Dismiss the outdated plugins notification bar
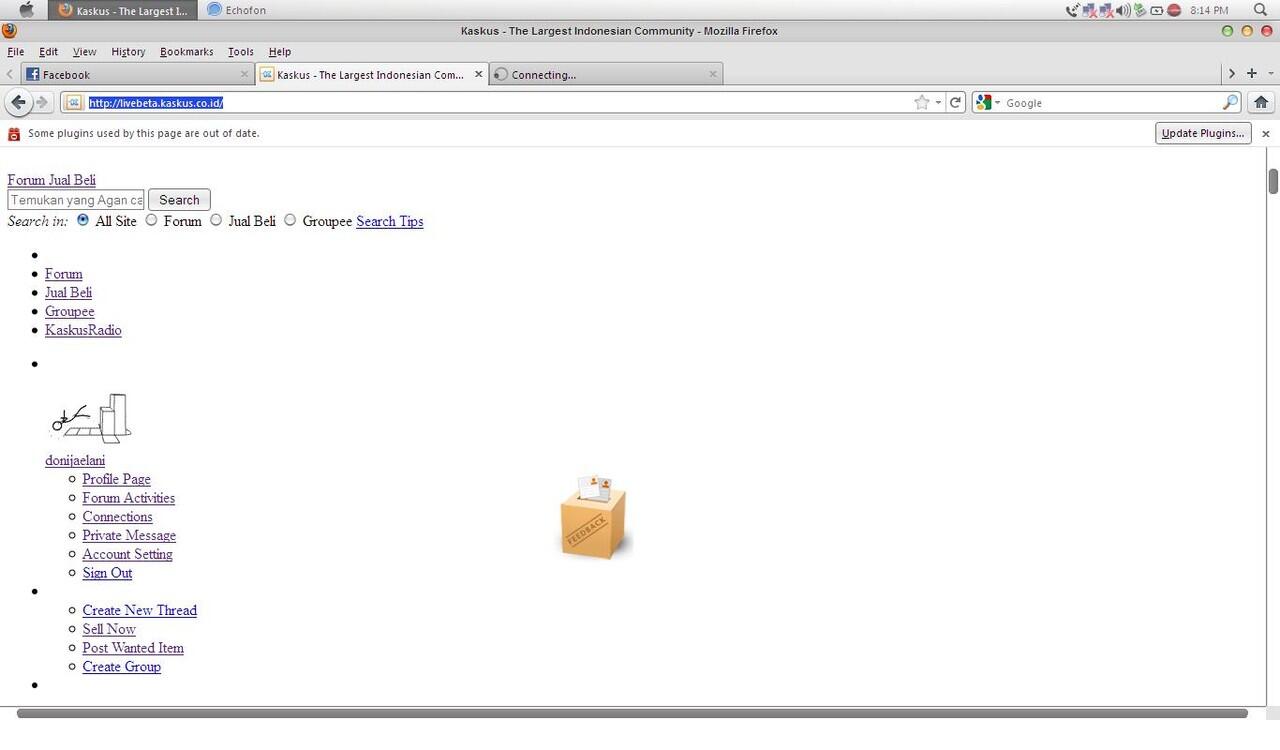Viewport: 1280px width, 750px height. click(1265, 133)
